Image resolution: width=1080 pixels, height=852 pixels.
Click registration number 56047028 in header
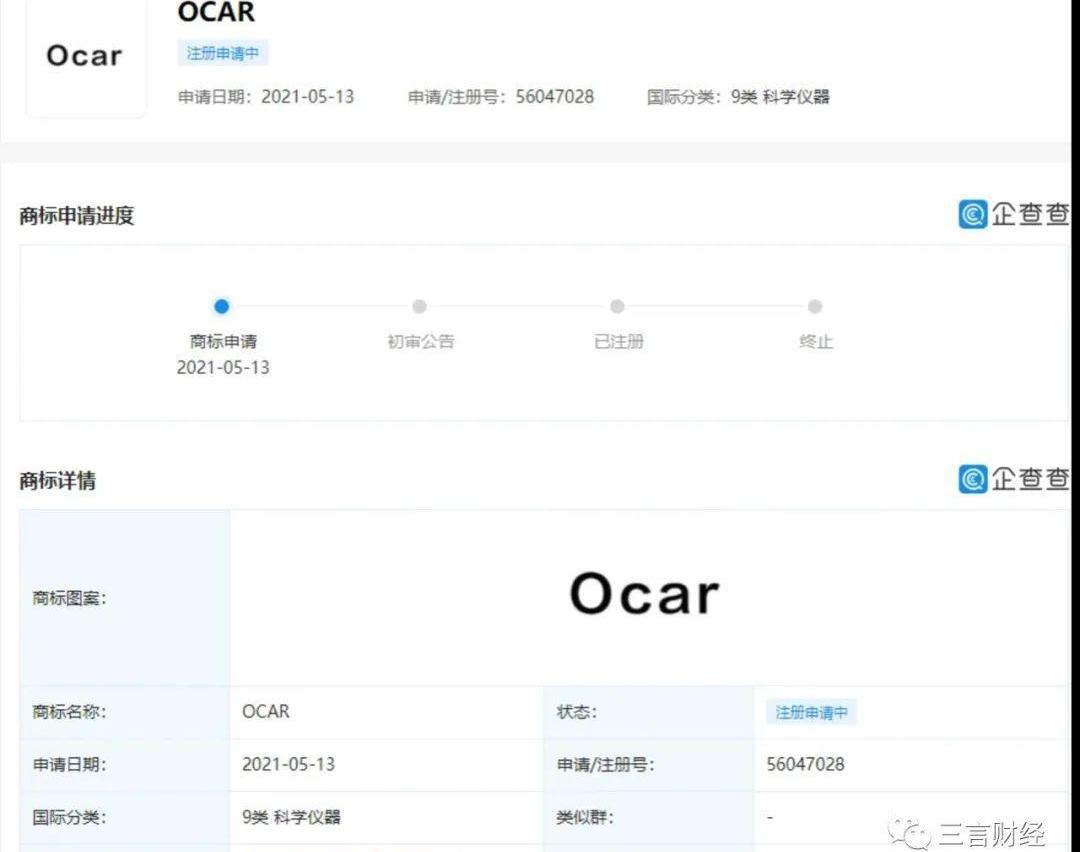point(554,97)
